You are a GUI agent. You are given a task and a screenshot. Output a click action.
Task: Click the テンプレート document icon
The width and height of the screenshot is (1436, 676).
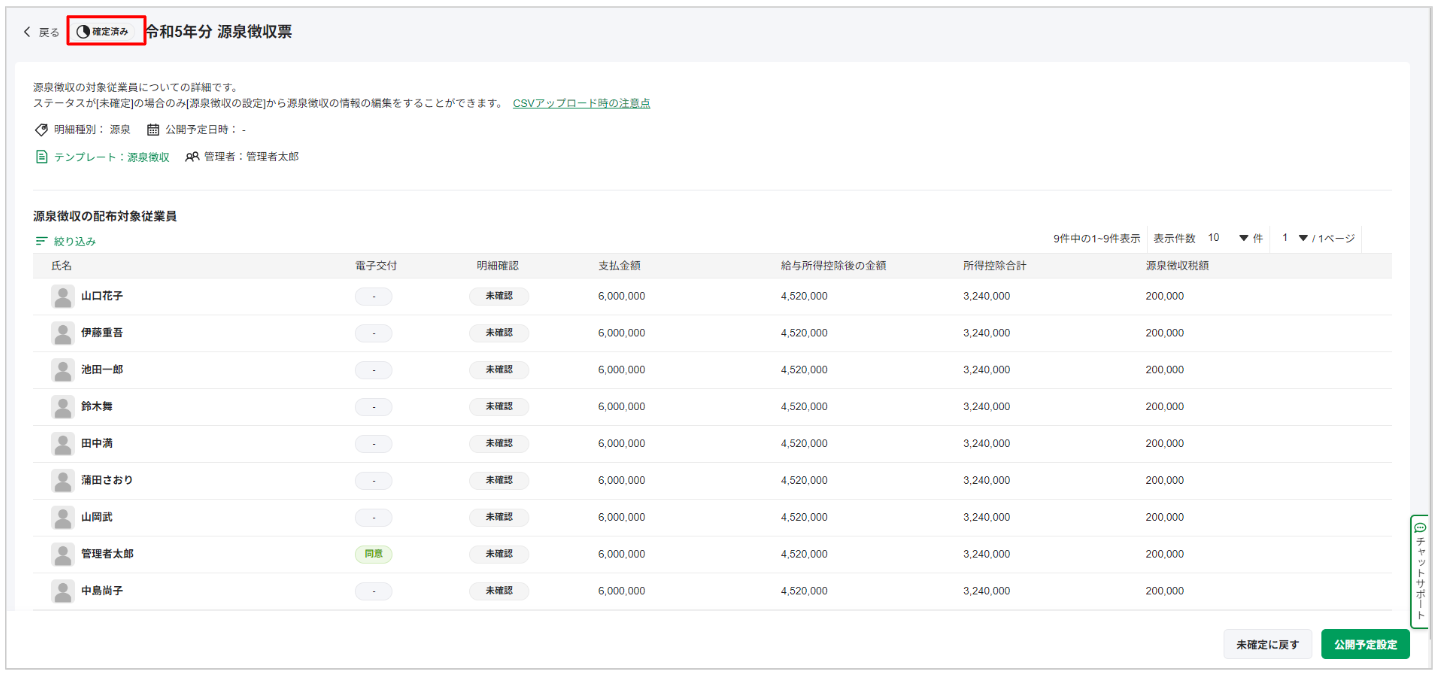[41, 157]
